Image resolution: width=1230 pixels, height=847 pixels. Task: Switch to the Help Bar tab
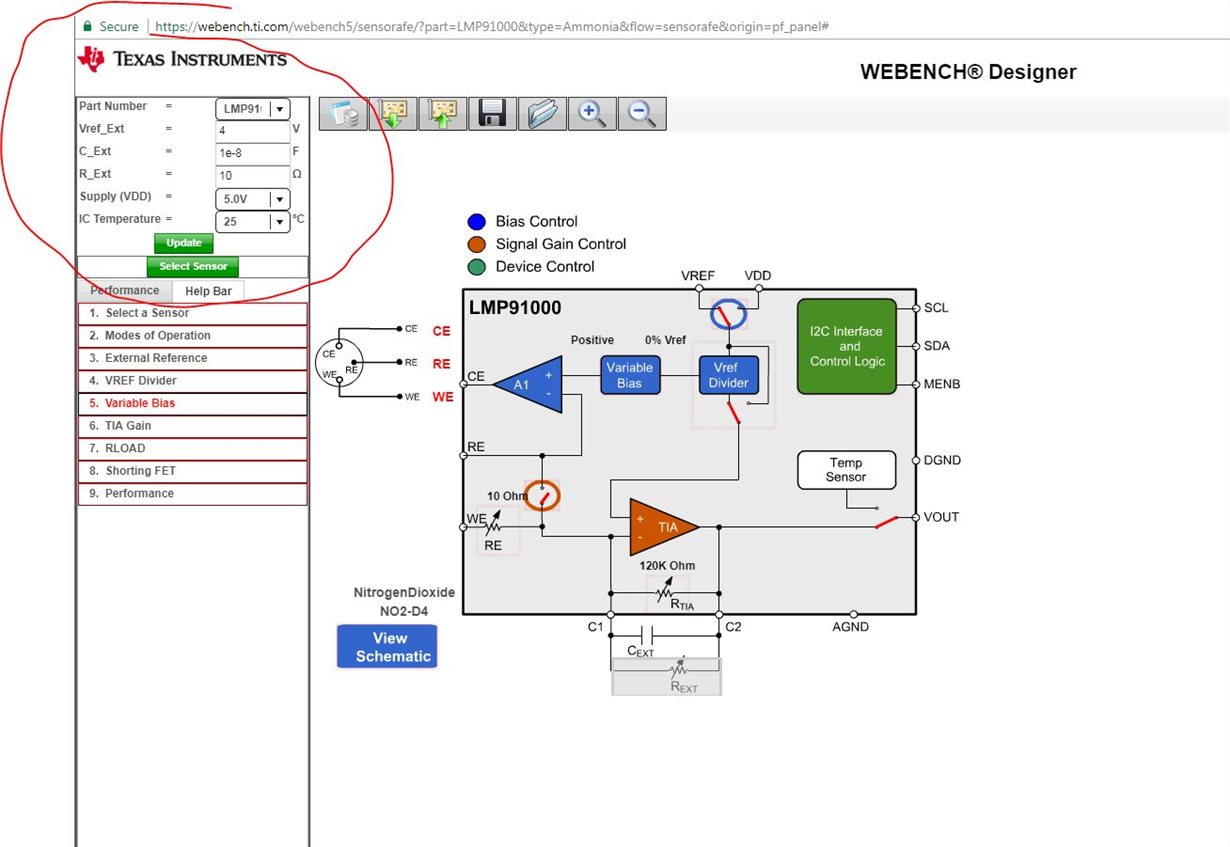coord(207,290)
